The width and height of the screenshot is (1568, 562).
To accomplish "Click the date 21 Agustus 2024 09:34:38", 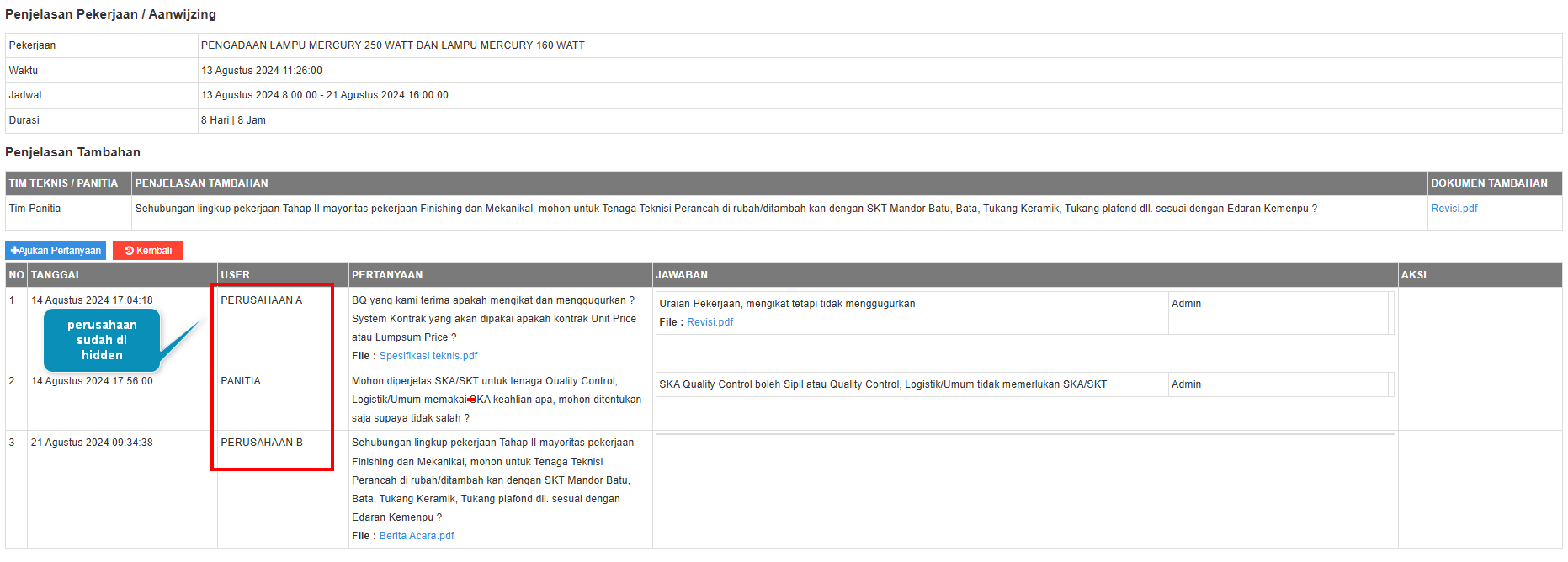I will [x=92, y=443].
